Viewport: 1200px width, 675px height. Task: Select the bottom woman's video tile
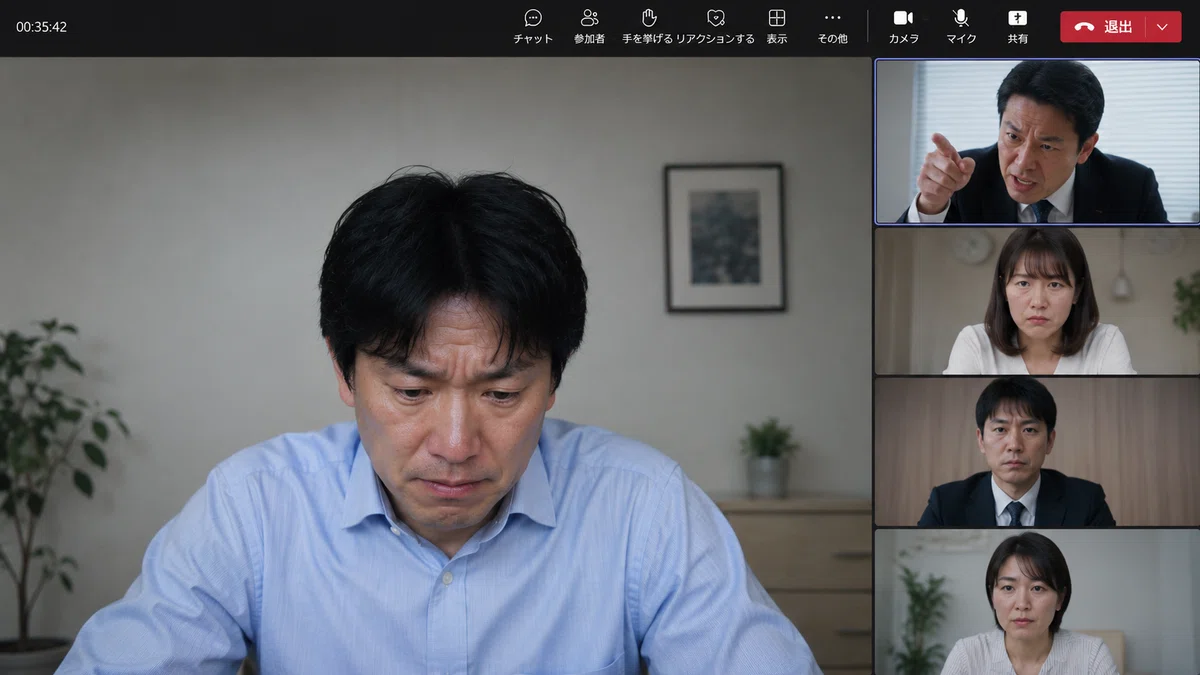(x=1037, y=602)
